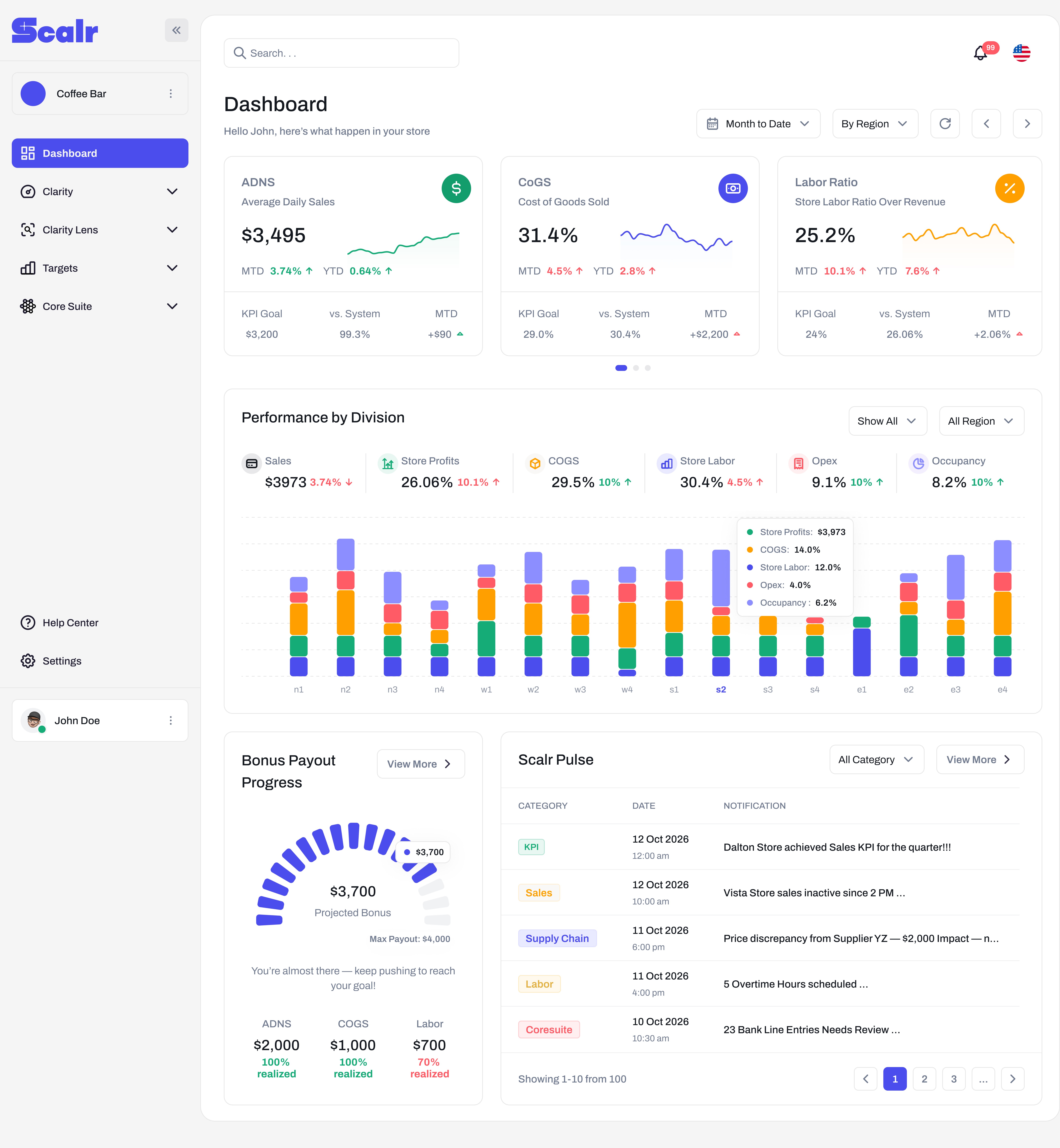
Task: Go to page 3 of Scalr Pulse
Action: click(954, 1079)
